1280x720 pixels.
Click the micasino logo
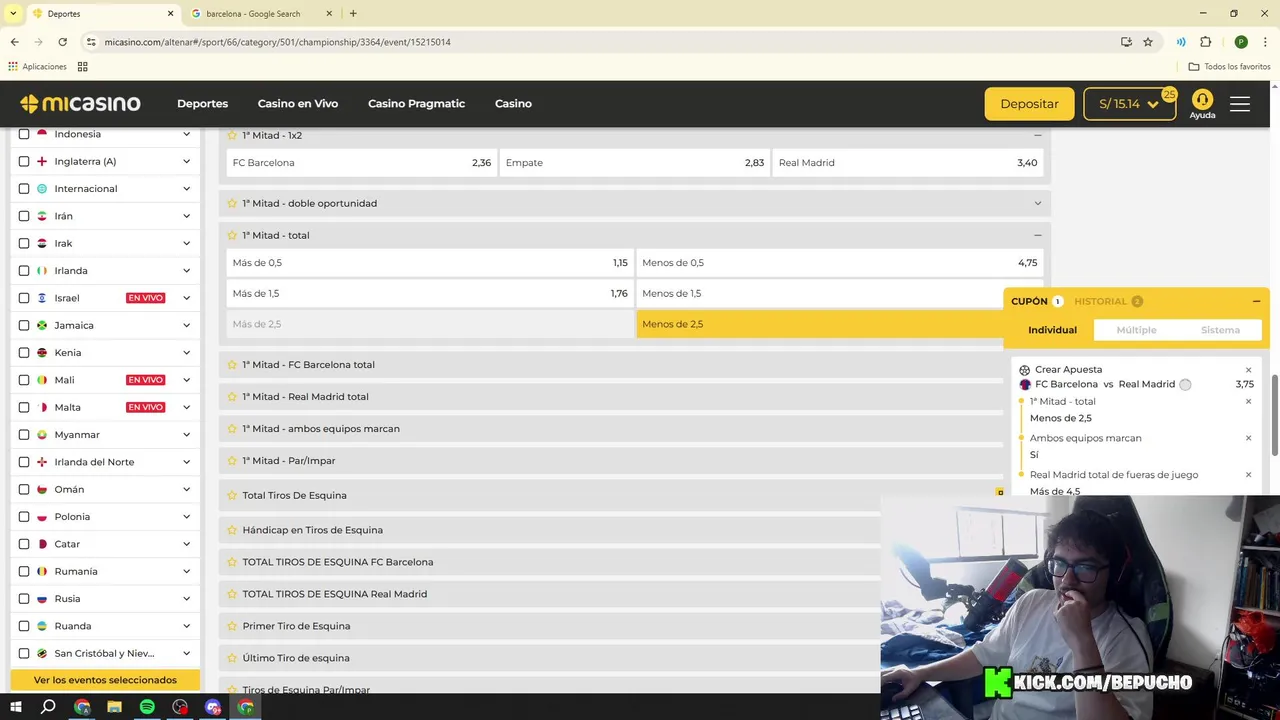pos(80,104)
